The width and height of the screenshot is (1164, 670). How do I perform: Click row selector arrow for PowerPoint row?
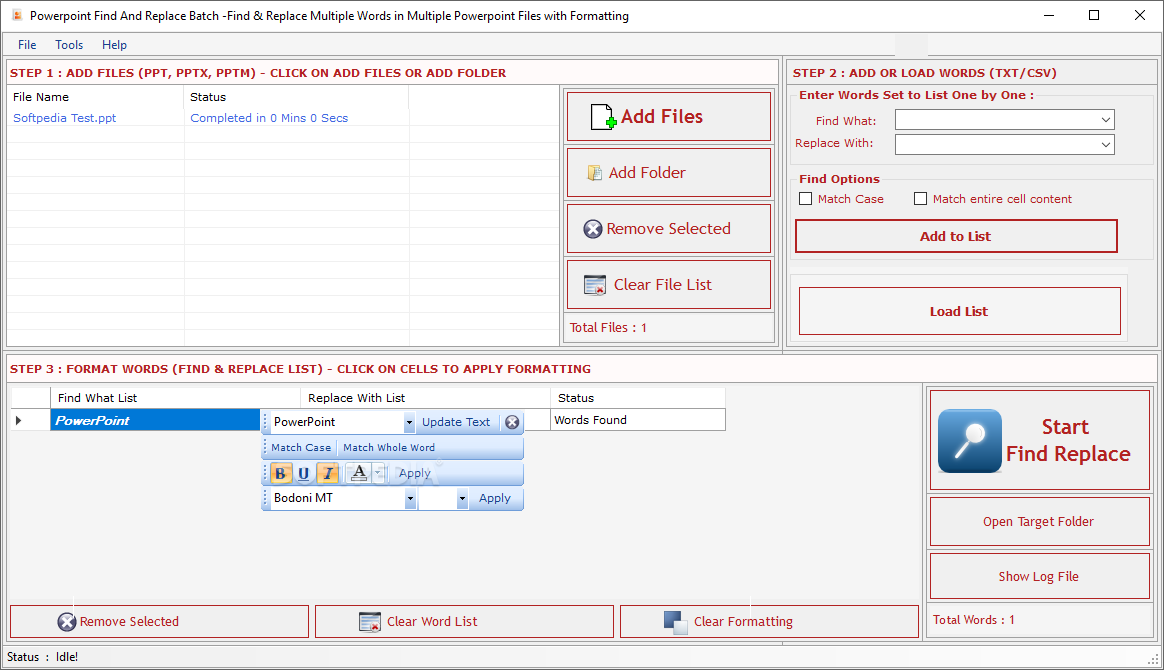click(19, 421)
